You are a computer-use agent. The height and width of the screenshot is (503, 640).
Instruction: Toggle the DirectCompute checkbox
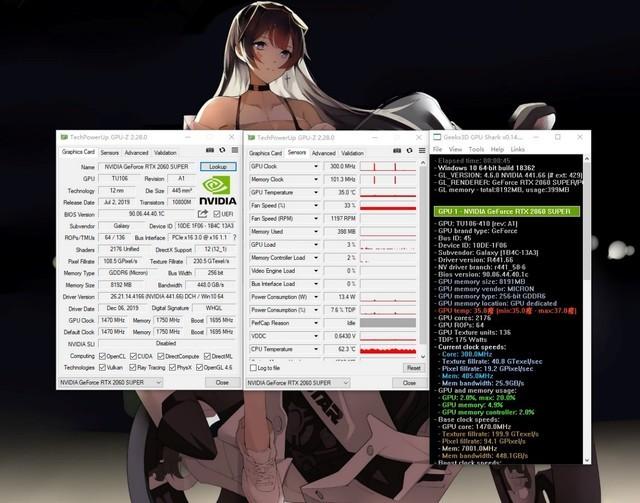pos(161,356)
